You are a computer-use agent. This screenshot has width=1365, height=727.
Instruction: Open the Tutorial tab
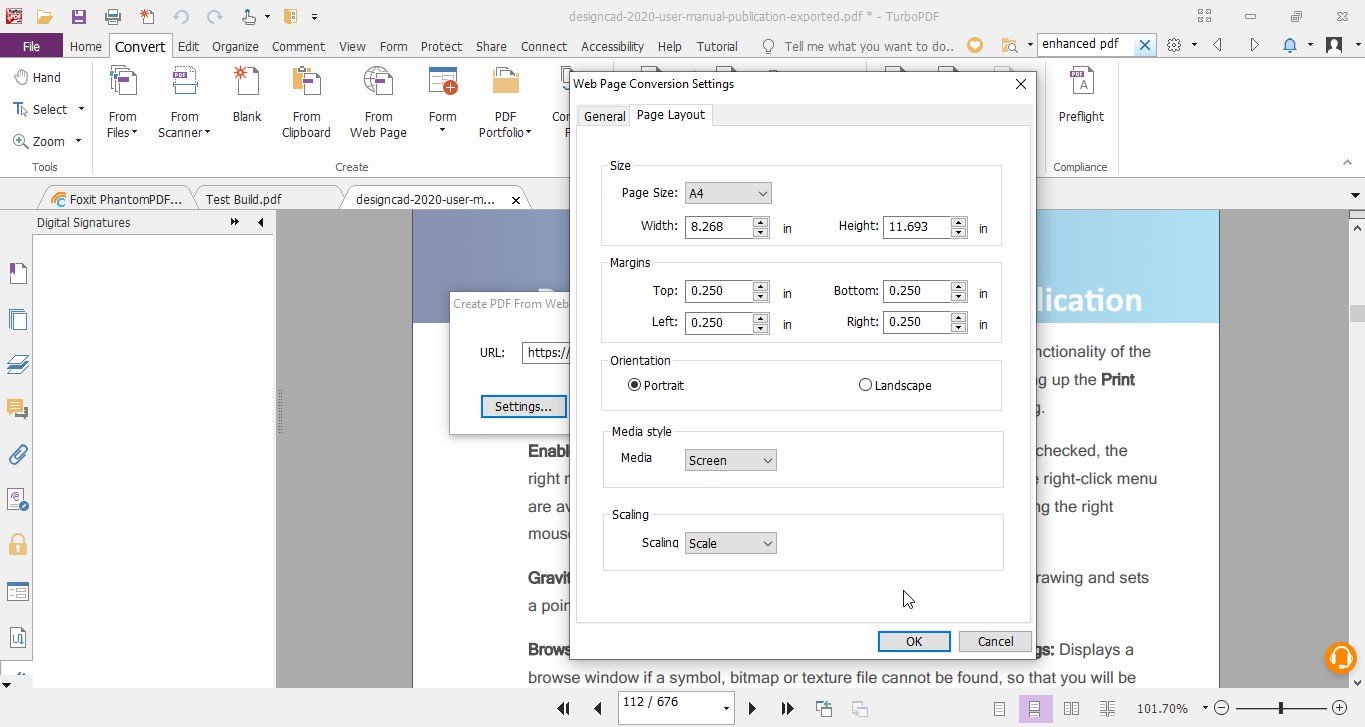pos(717,46)
